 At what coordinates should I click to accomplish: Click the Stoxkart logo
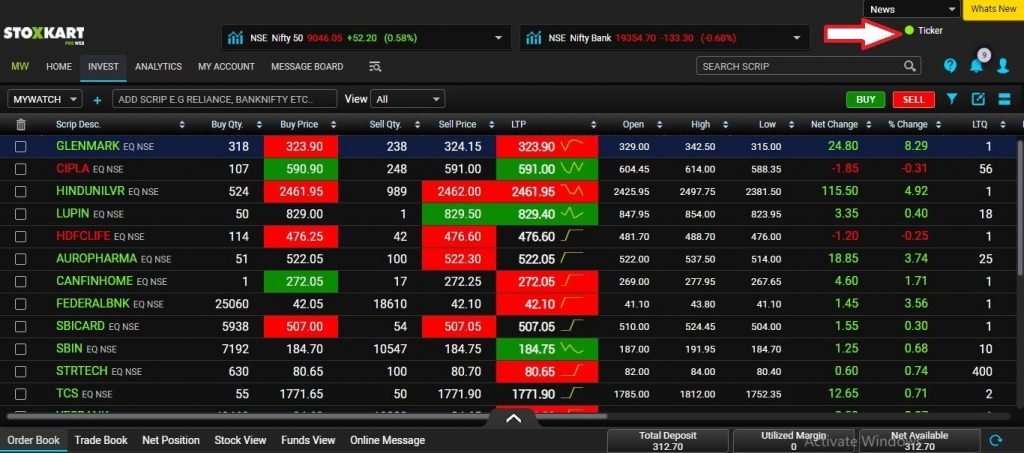tap(44, 34)
